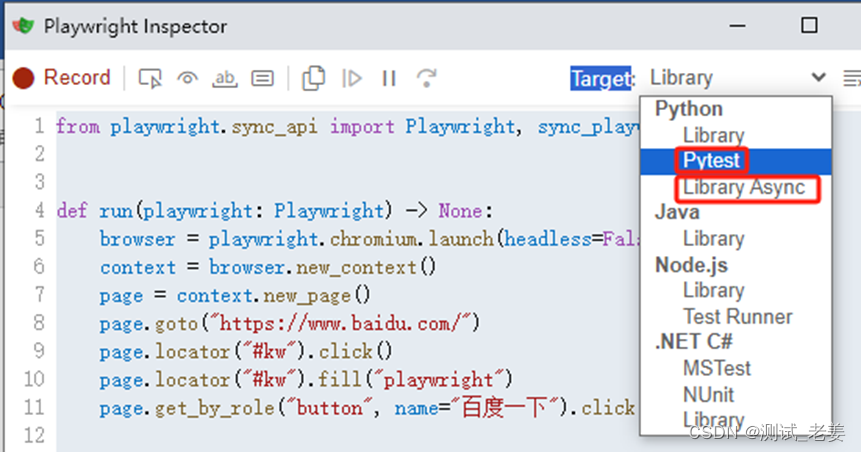Click the 'def run' line of code

click(275, 210)
